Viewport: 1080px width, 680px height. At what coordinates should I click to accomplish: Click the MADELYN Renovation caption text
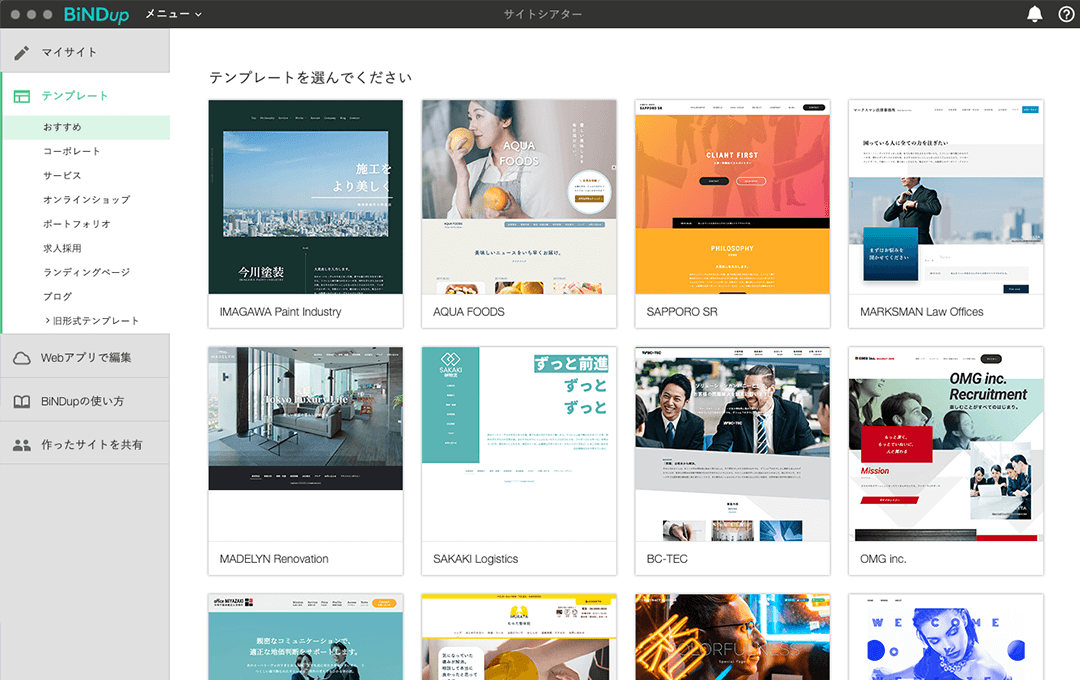(x=274, y=559)
